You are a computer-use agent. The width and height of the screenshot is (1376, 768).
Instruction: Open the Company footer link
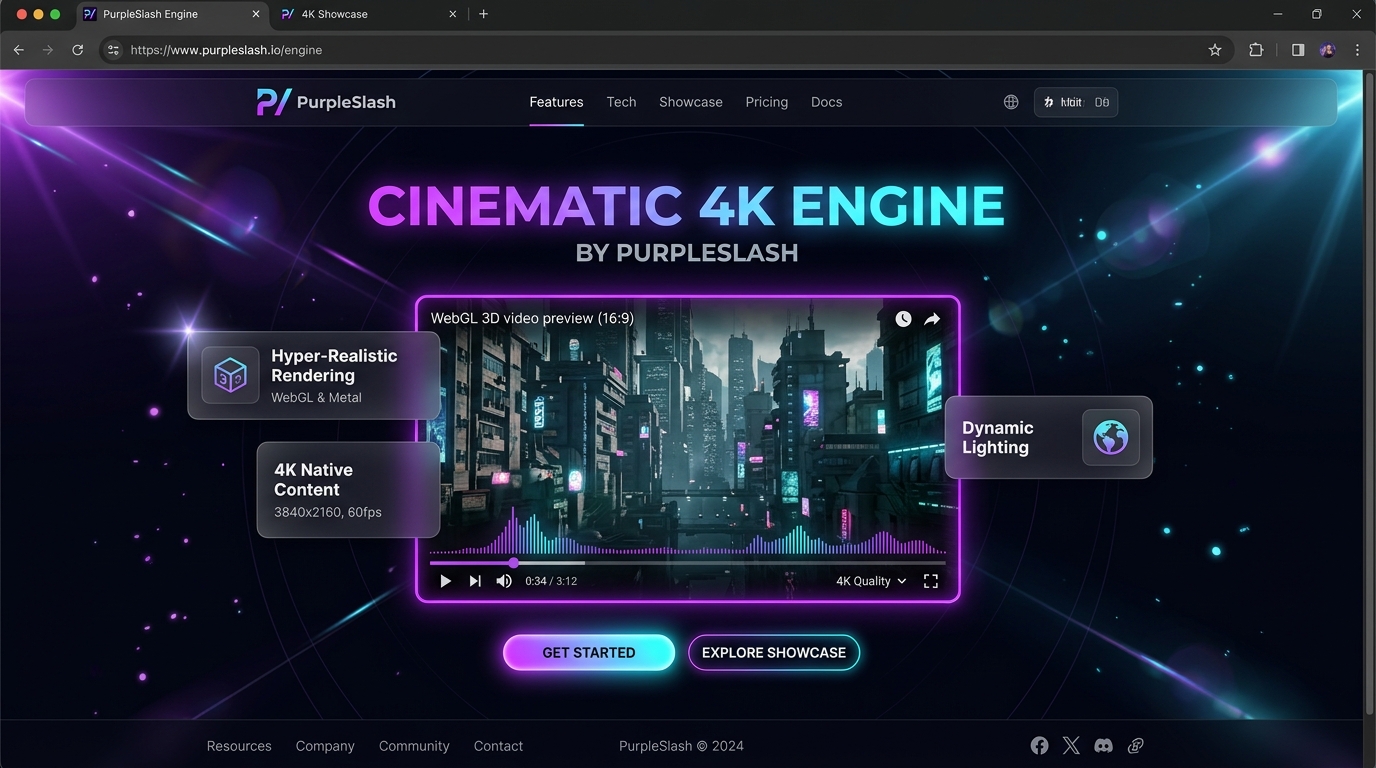(x=325, y=746)
